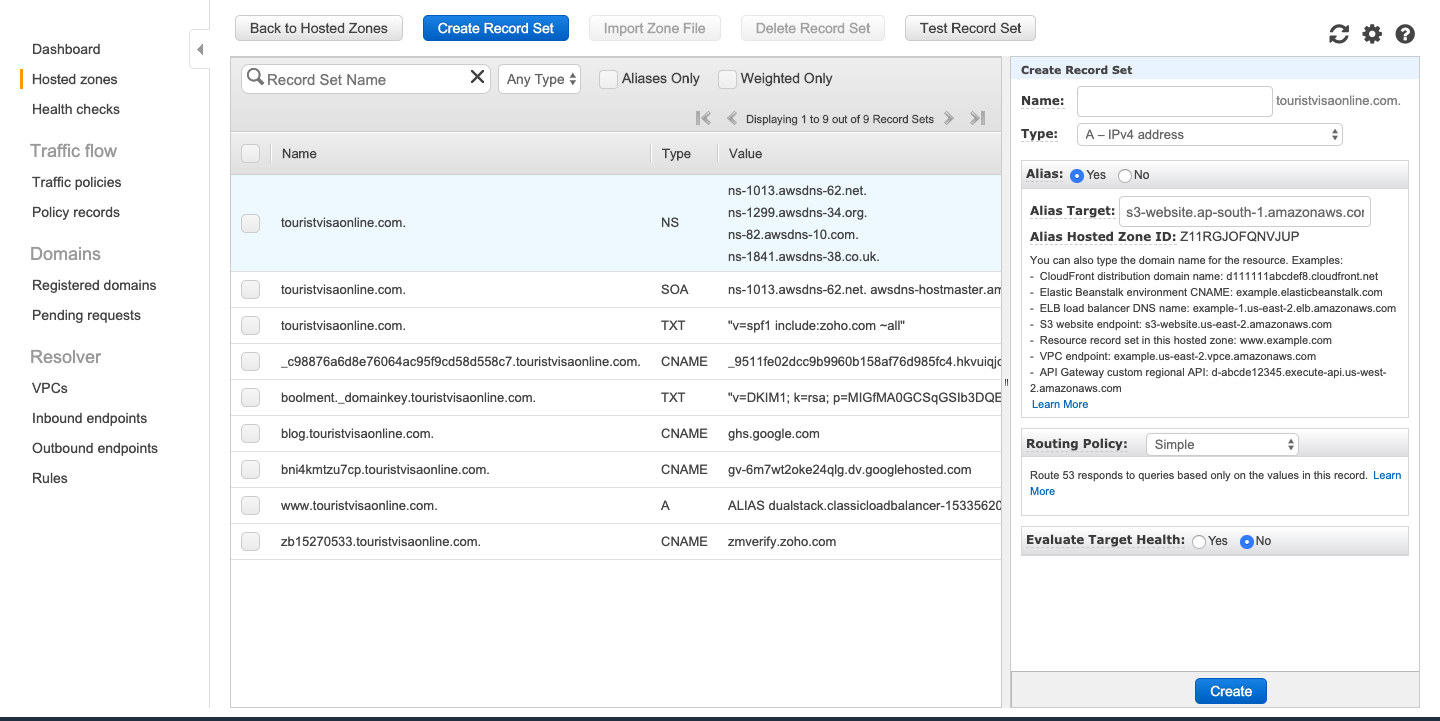Click the record set Name input field
This screenshot has height=721, width=1440.
1174,101
